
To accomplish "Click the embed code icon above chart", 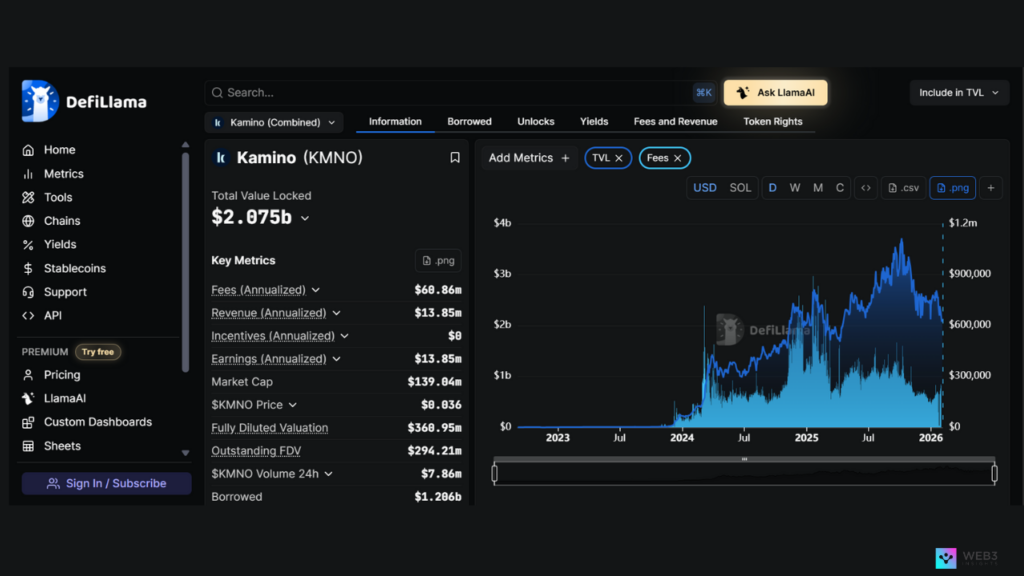I will pyautogui.click(x=866, y=188).
